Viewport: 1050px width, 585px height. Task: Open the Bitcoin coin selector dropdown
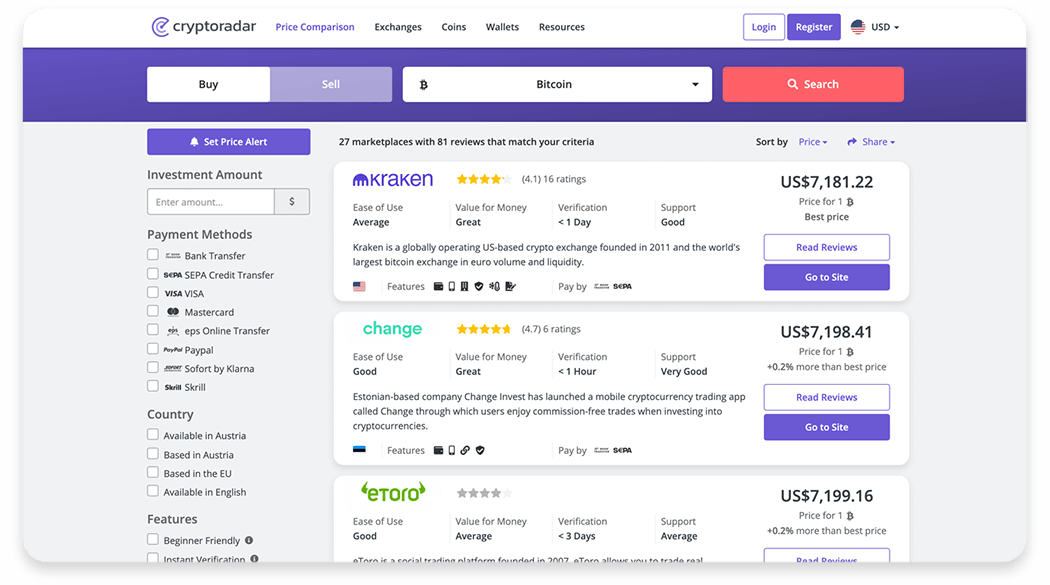[557, 84]
